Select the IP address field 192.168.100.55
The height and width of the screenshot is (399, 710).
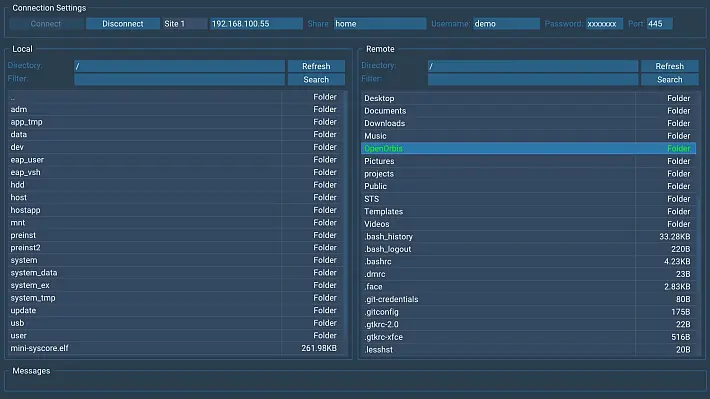(x=256, y=24)
